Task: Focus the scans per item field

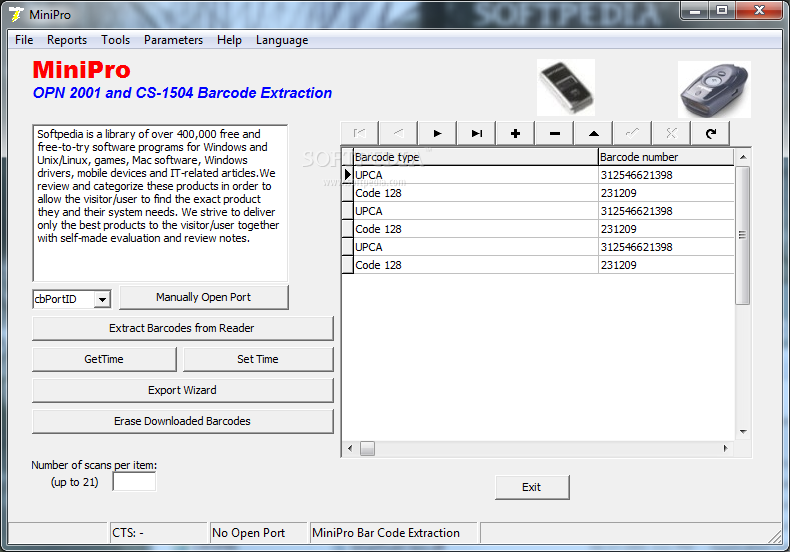Action: click(x=134, y=481)
